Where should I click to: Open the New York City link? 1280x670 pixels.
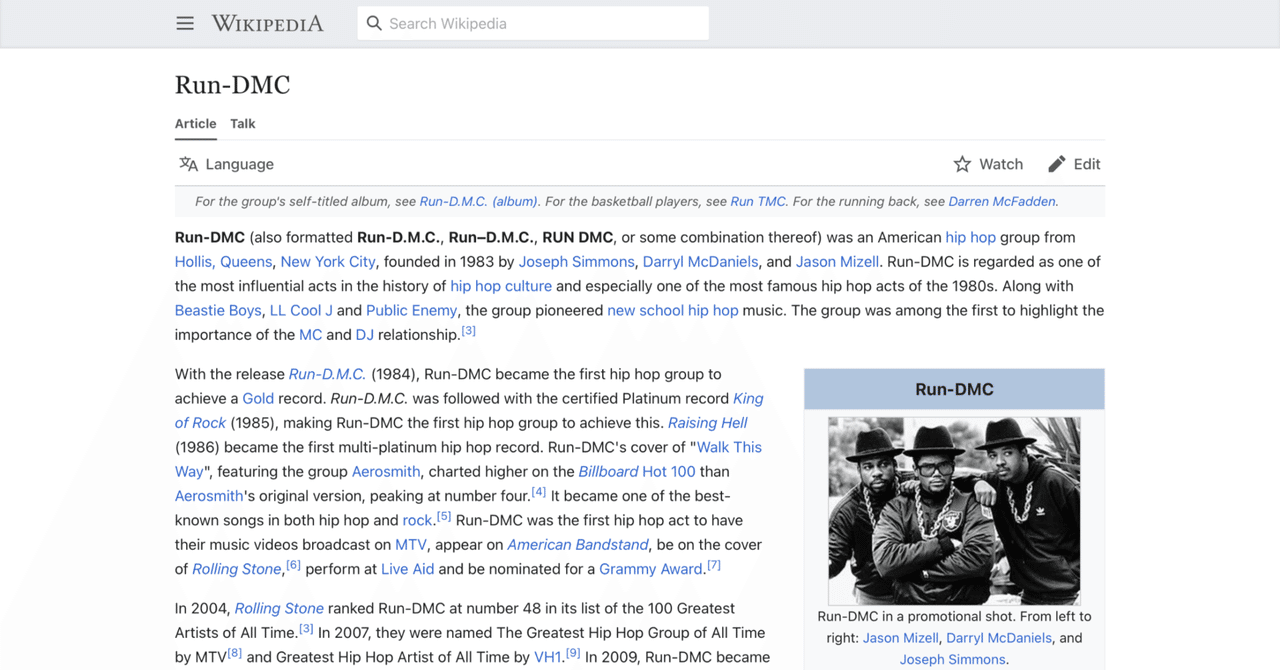click(x=328, y=261)
